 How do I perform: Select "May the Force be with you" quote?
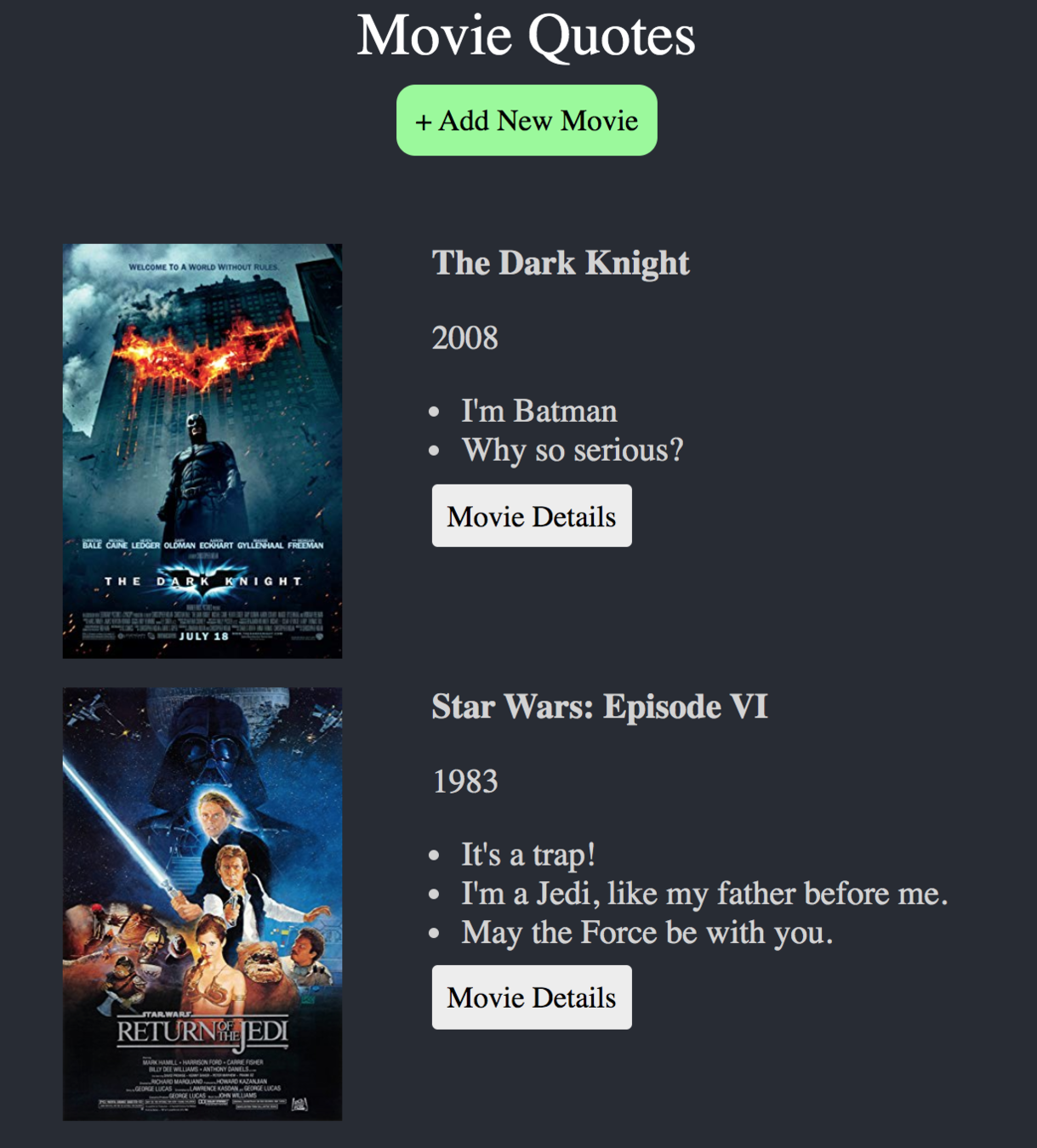click(x=647, y=933)
